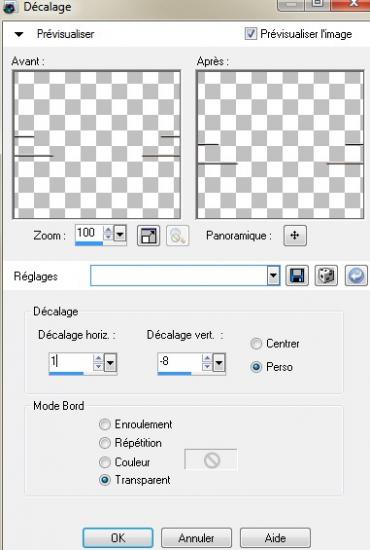Click the Annuler button

(196, 538)
